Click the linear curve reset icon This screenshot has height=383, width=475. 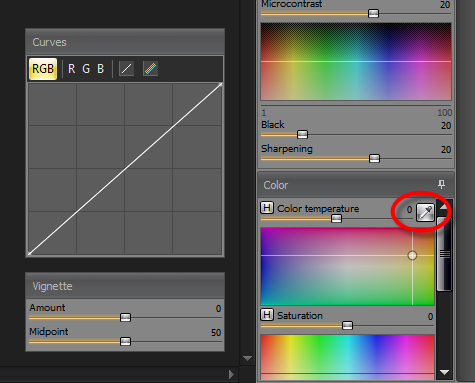click(126, 69)
